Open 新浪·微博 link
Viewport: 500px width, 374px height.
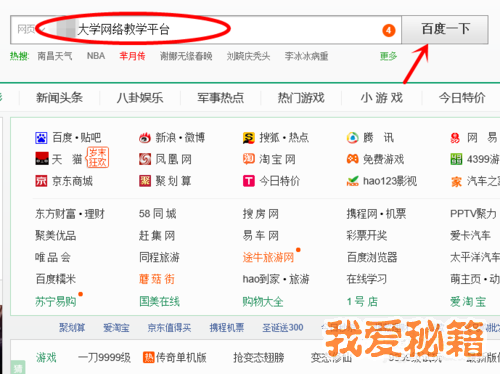pos(180,138)
